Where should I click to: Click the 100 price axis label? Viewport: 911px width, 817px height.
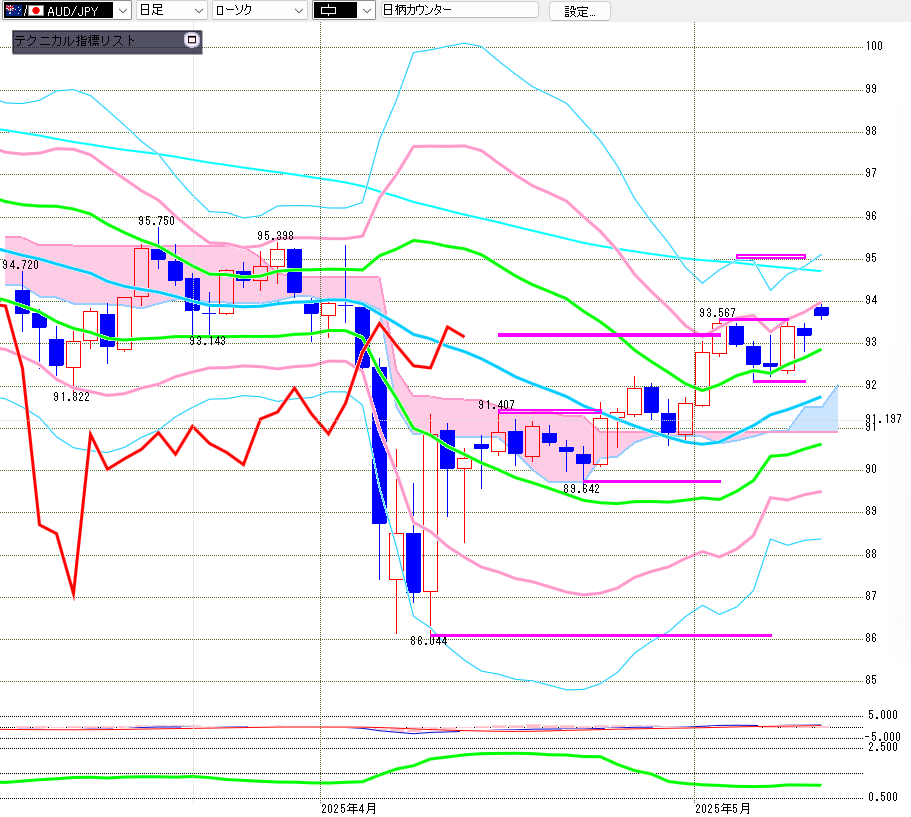pos(874,46)
